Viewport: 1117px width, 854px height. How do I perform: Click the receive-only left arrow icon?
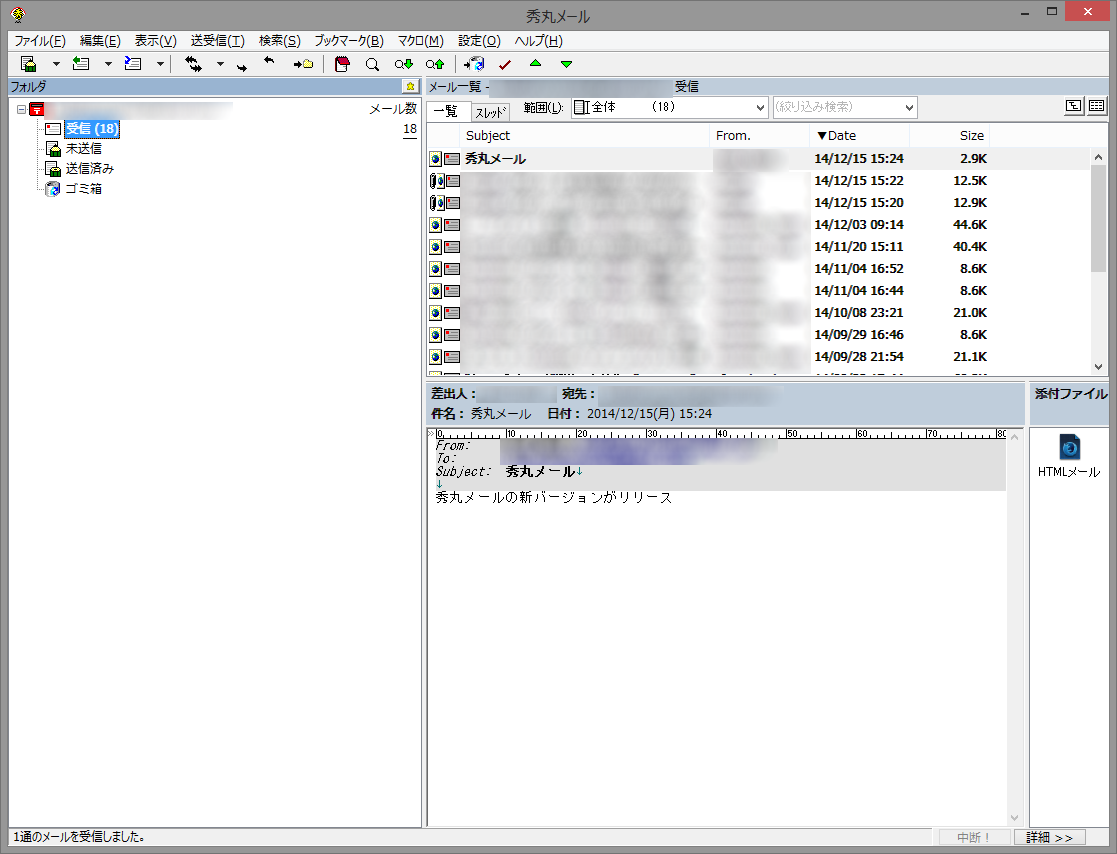[x=269, y=61]
